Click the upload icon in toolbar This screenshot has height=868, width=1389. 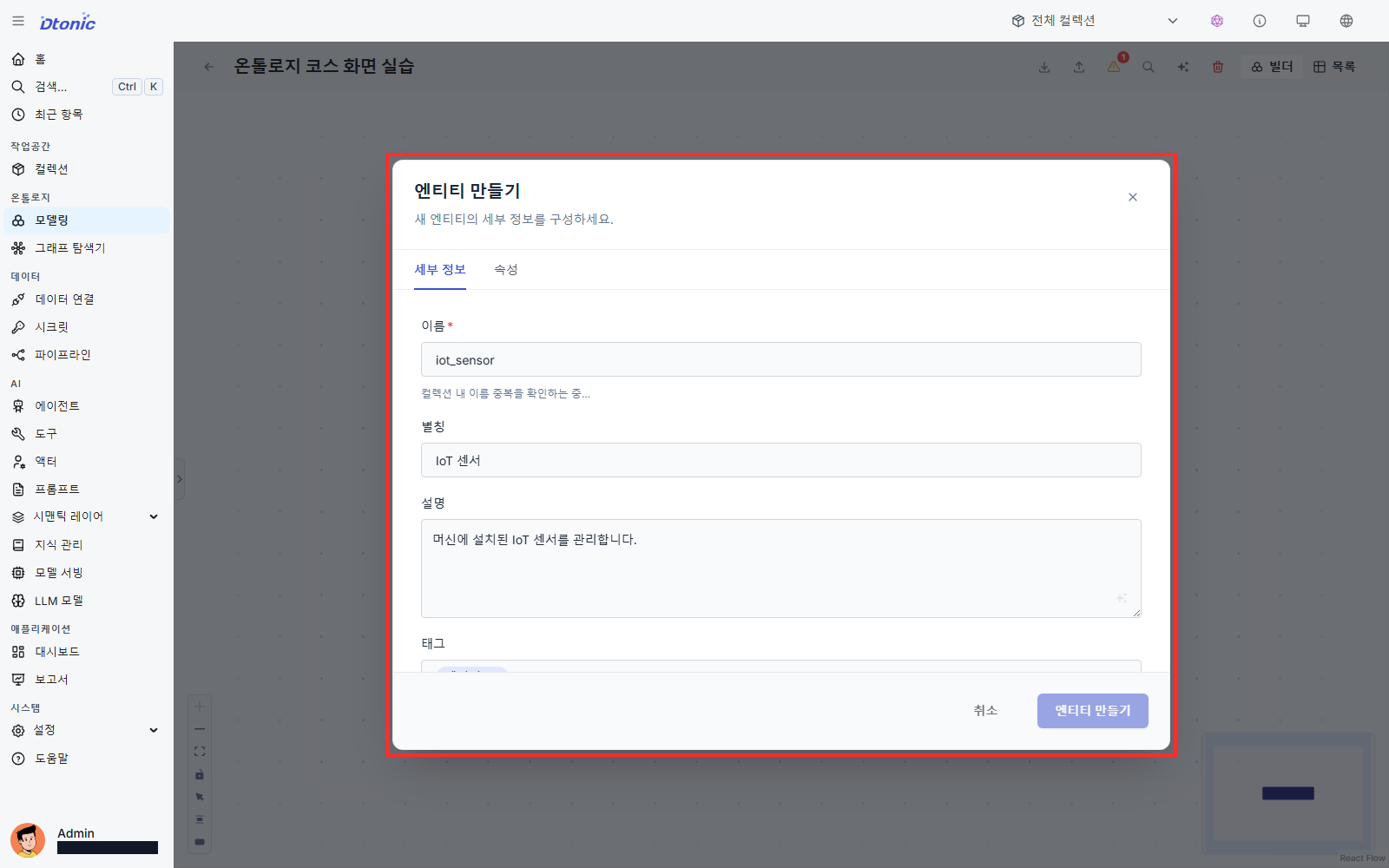(x=1079, y=67)
